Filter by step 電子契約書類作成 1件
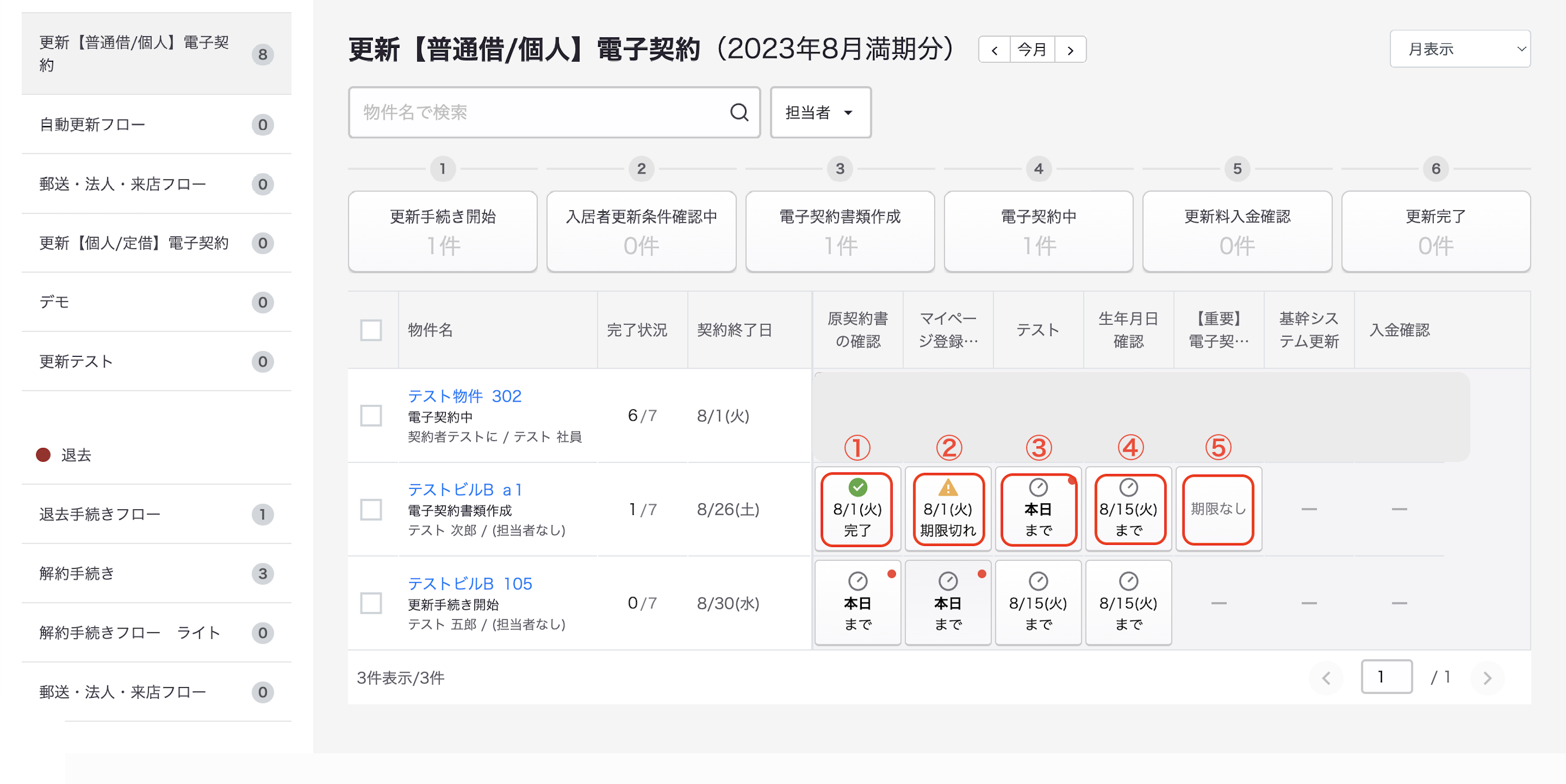 click(x=839, y=231)
